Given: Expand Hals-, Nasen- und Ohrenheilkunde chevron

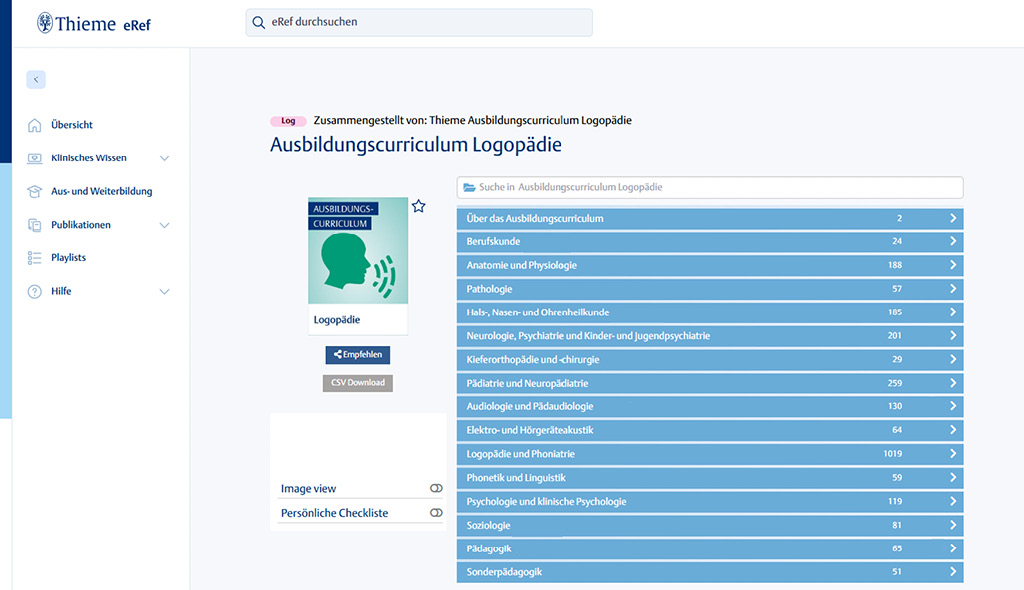Looking at the screenshot, I should click(x=953, y=312).
